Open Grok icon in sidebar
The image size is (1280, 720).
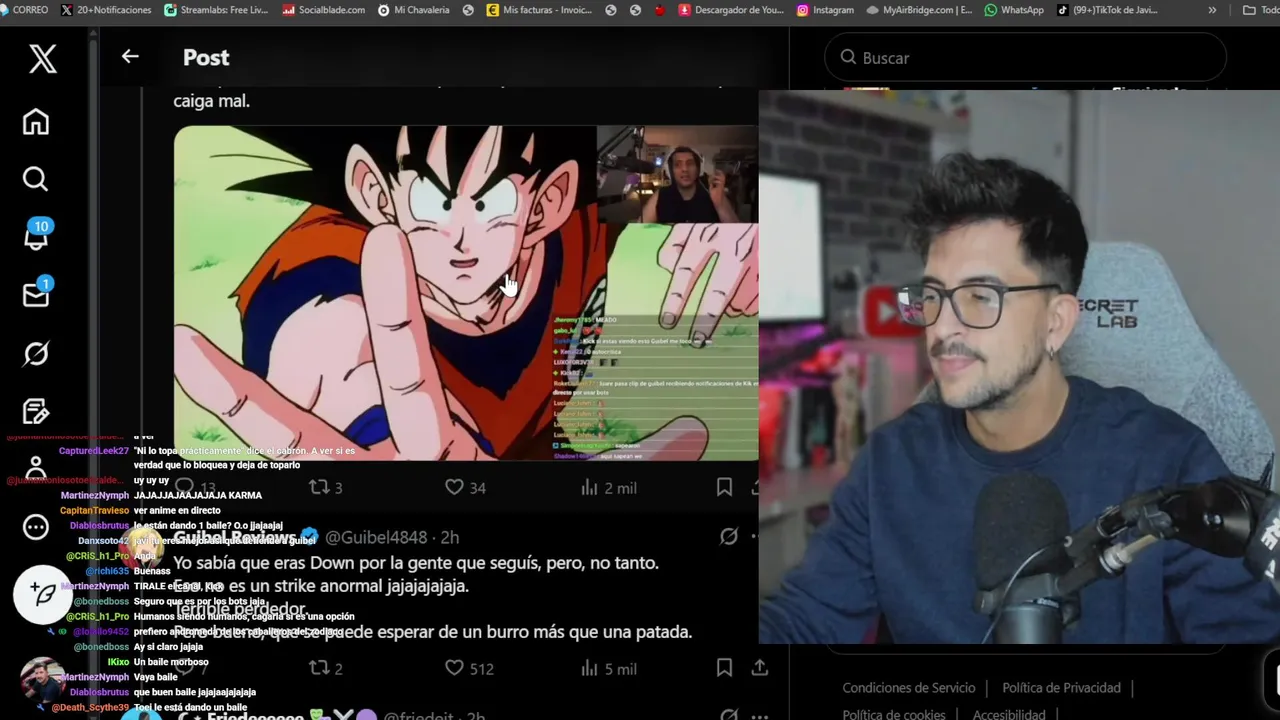coord(36,354)
